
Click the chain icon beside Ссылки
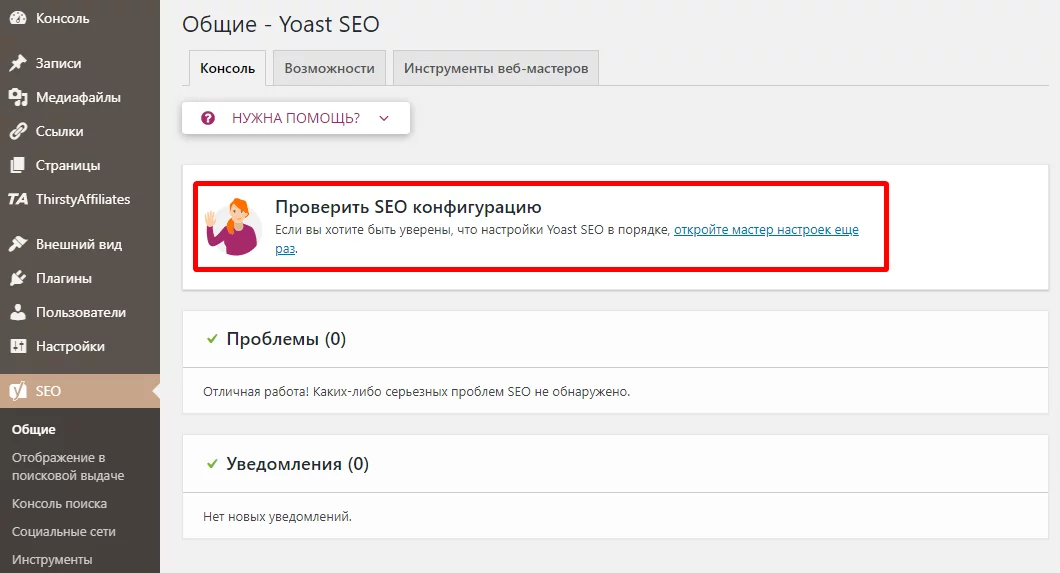pos(18,131)
